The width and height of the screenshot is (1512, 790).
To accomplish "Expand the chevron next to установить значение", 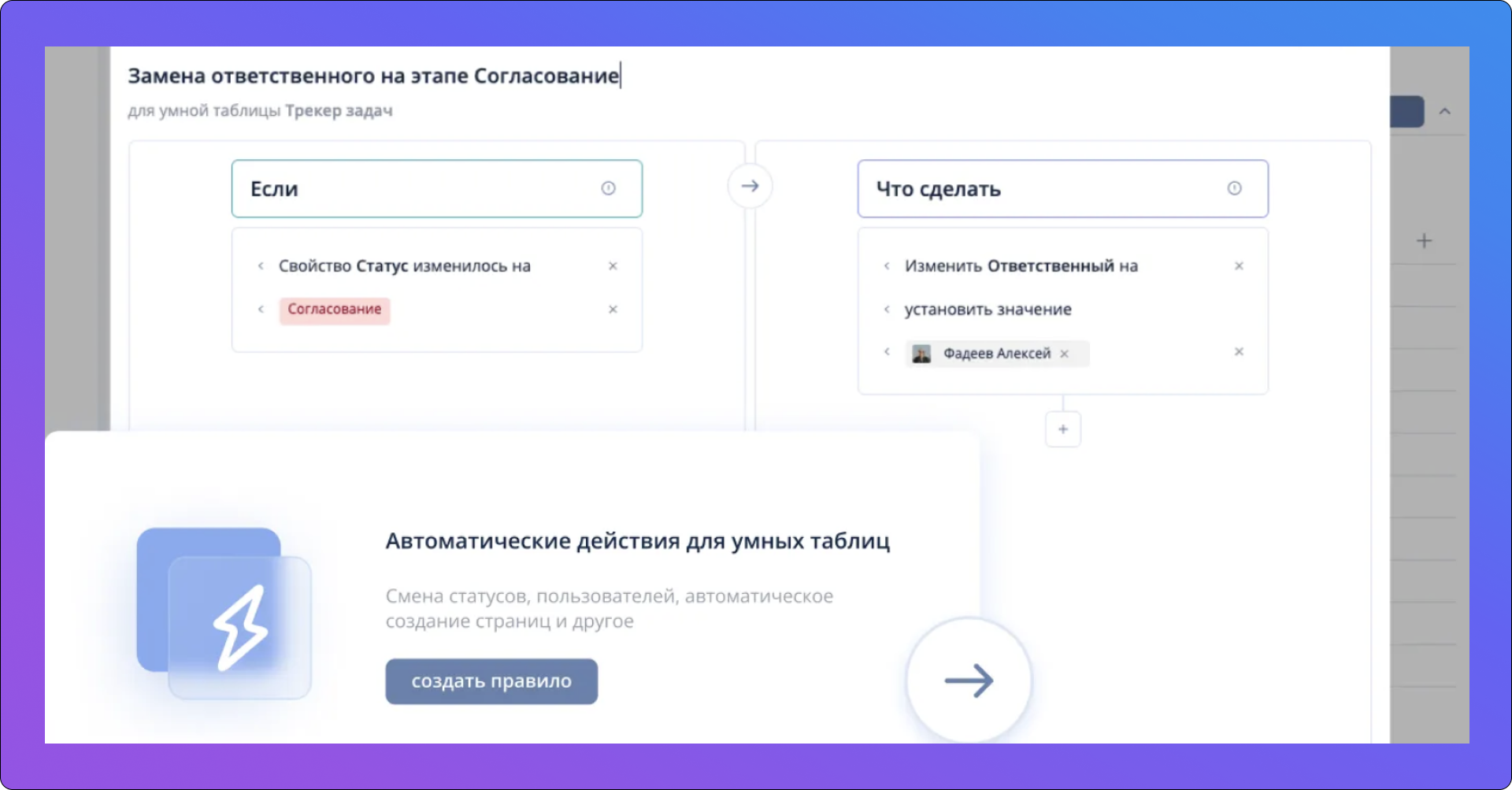I will pos(887,310).
